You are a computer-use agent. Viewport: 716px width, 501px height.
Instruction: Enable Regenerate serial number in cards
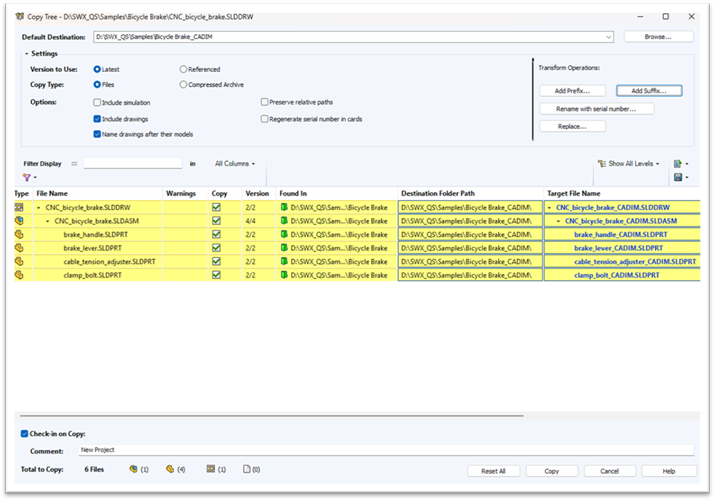264,119
